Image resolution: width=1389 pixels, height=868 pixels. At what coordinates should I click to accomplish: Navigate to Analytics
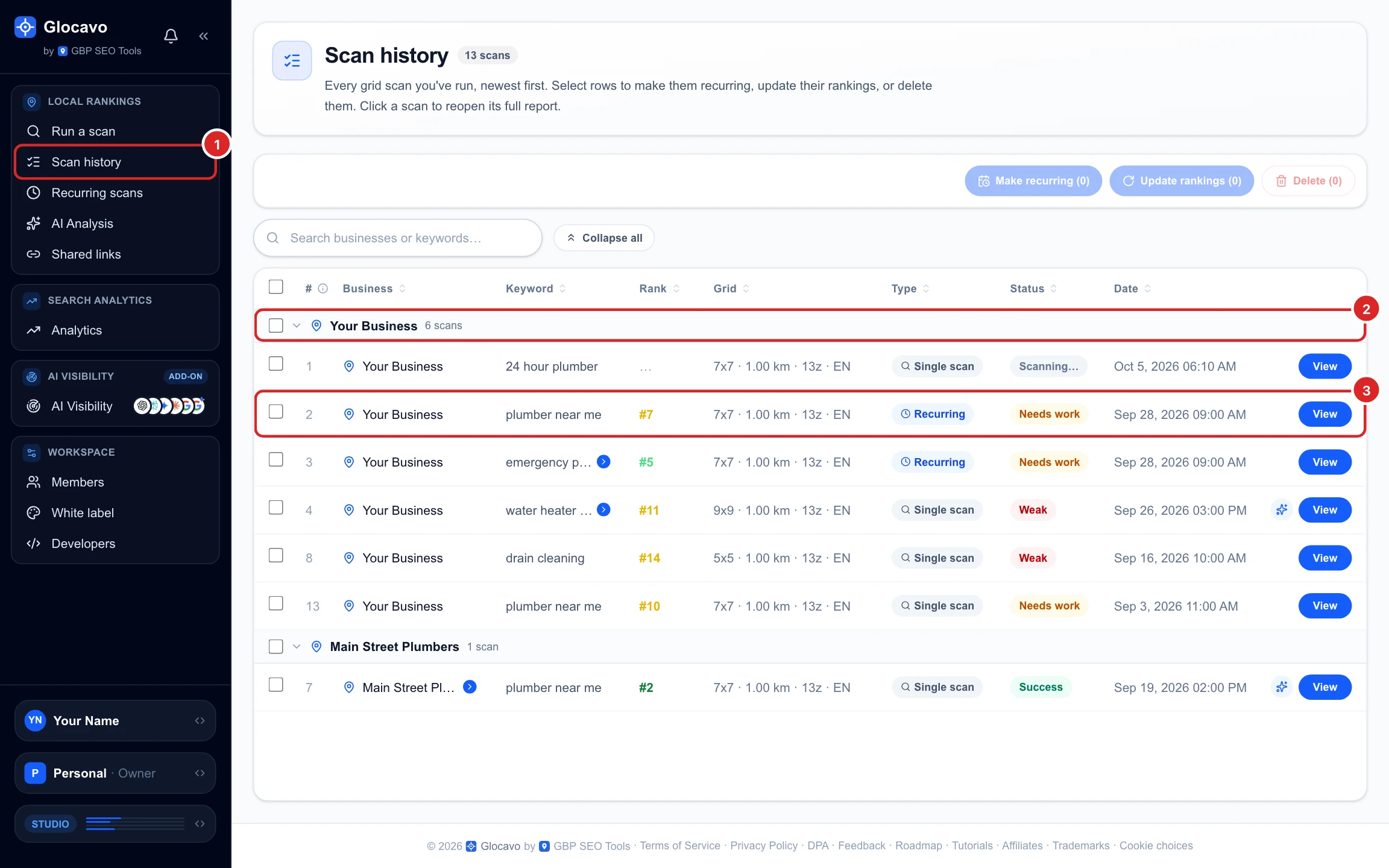click(x=115, y=330)
